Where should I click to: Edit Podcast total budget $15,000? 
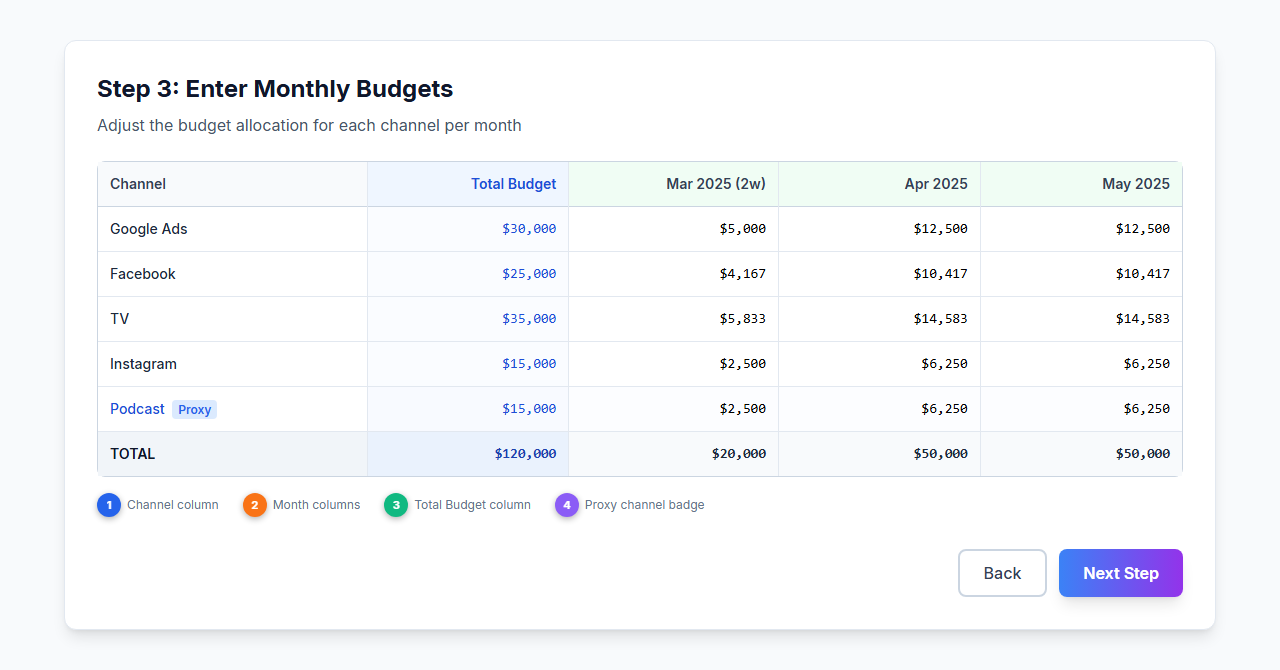click(468, 409)
